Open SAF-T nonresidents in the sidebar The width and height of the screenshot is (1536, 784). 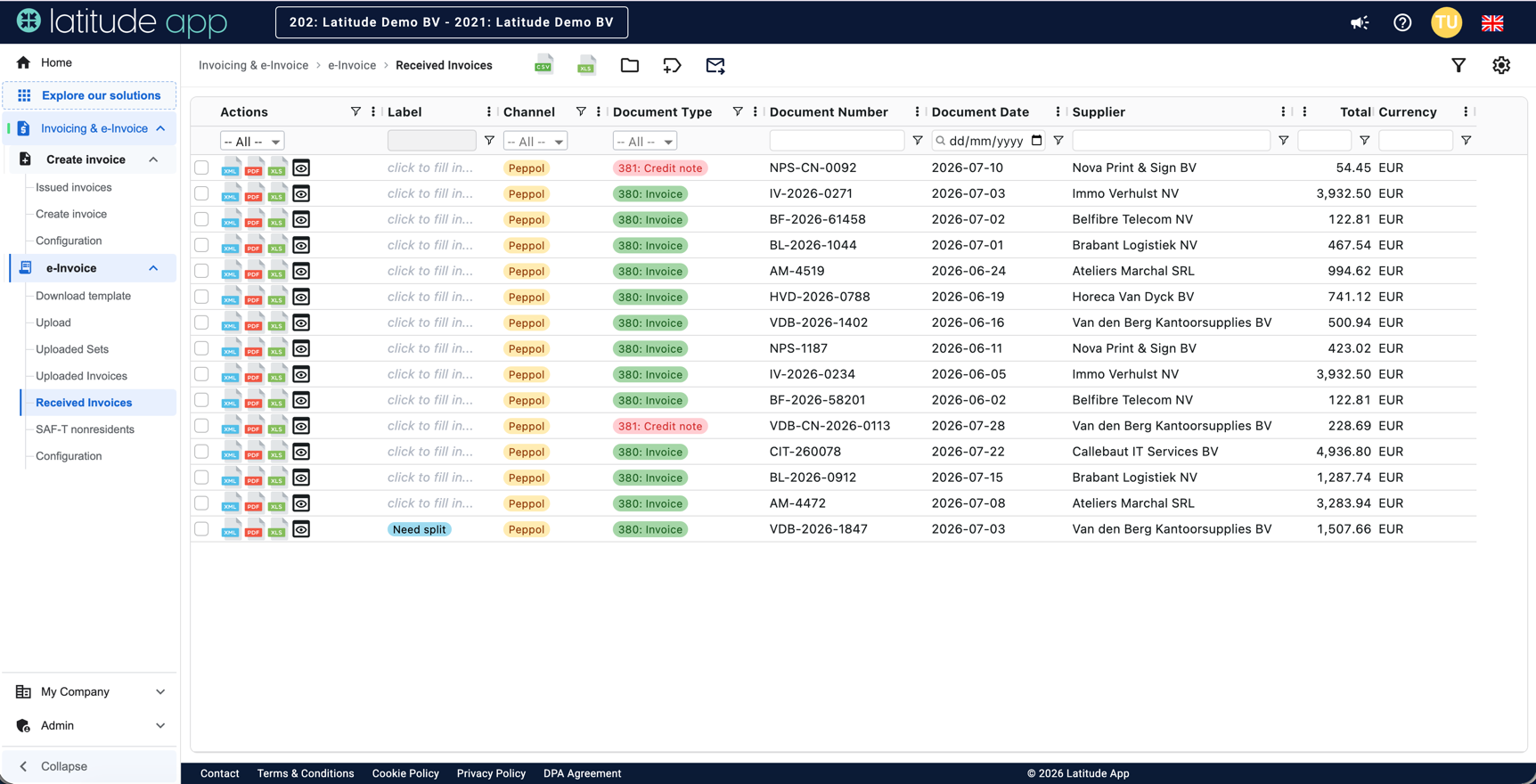tap(85, 429)
